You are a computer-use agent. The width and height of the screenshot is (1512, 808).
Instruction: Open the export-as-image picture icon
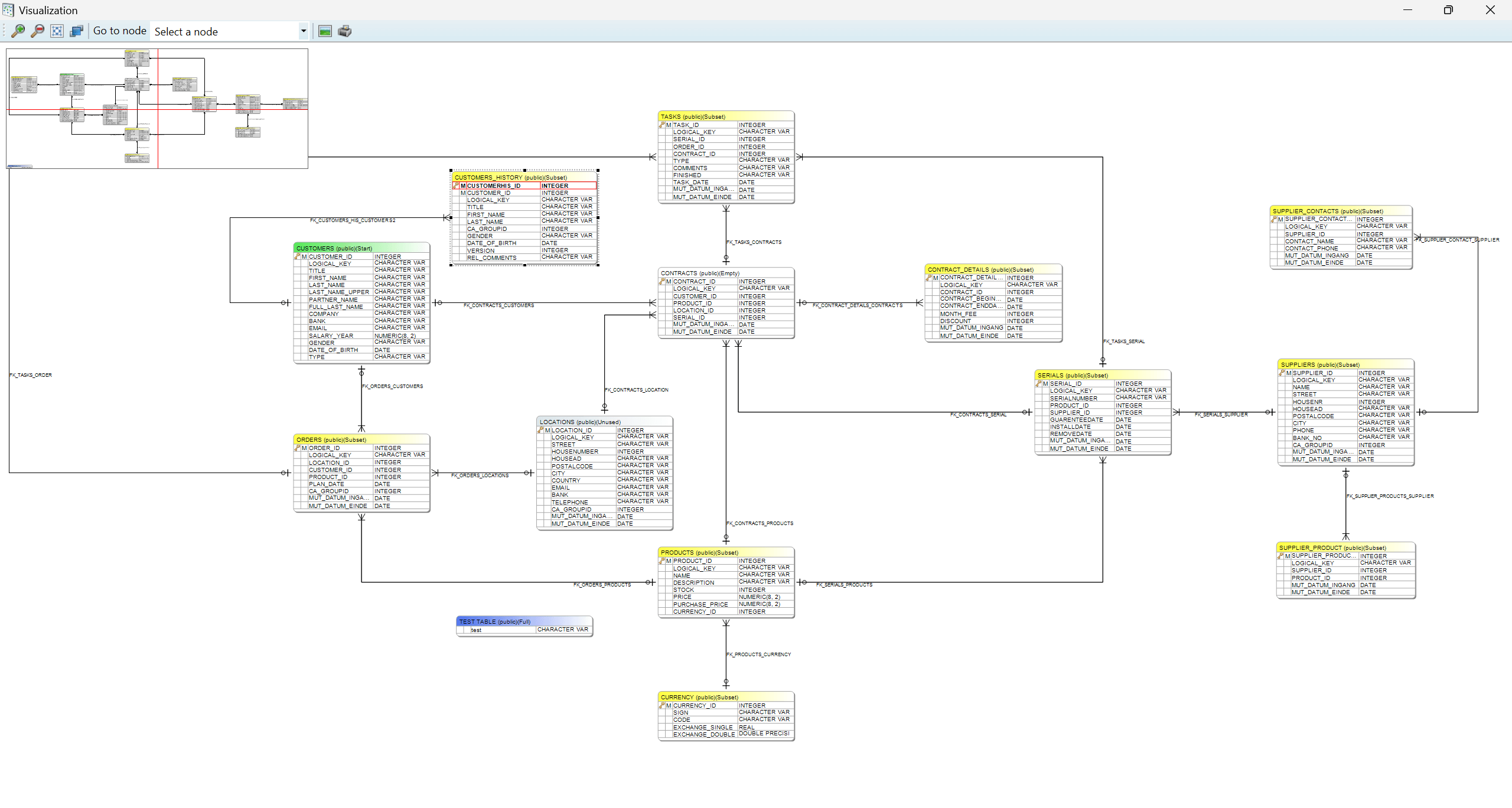pyautogui.click(x=324, y=31)
